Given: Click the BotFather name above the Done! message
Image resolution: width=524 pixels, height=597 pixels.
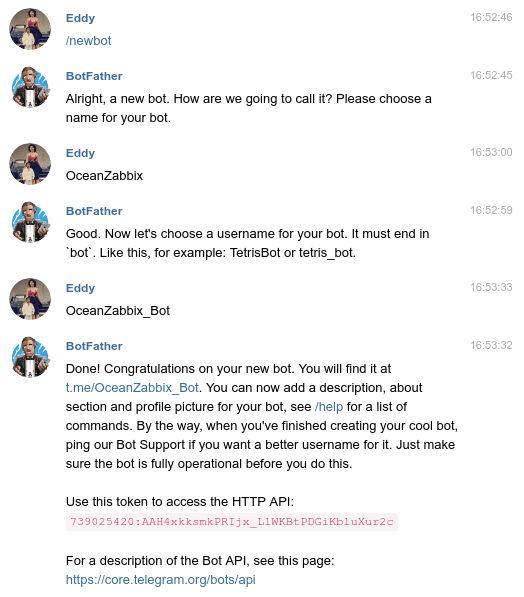Looking at the screenshot, I should tap(94, 346).
